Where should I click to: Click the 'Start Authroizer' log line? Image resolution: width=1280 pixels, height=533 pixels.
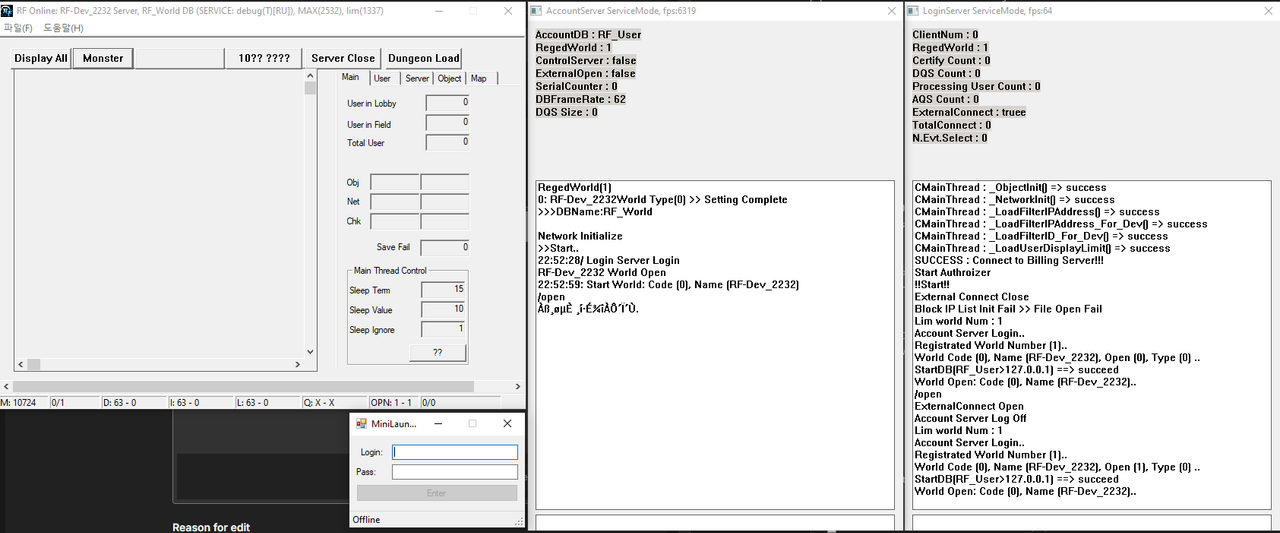point(953,273)
